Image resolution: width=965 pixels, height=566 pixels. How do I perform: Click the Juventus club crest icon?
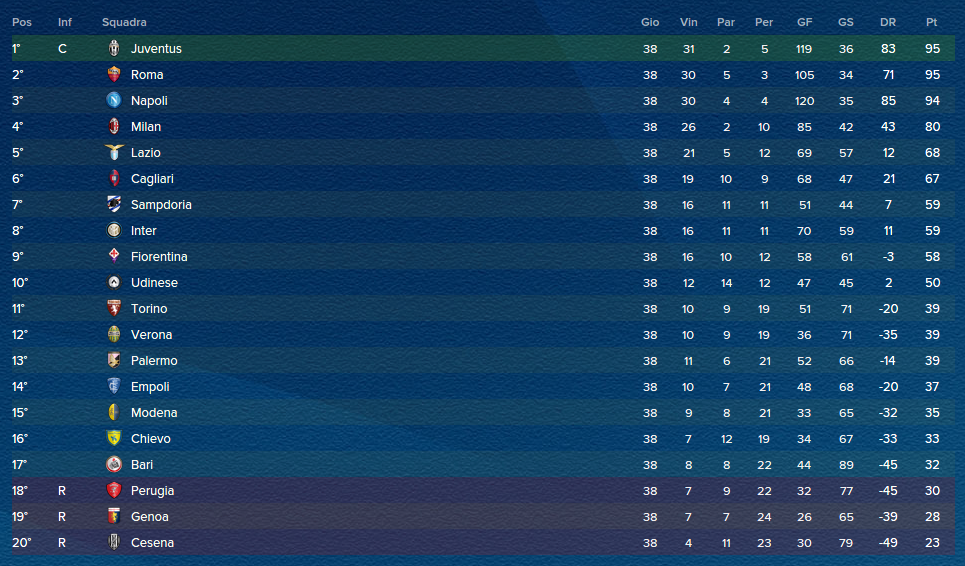[114, 49]
